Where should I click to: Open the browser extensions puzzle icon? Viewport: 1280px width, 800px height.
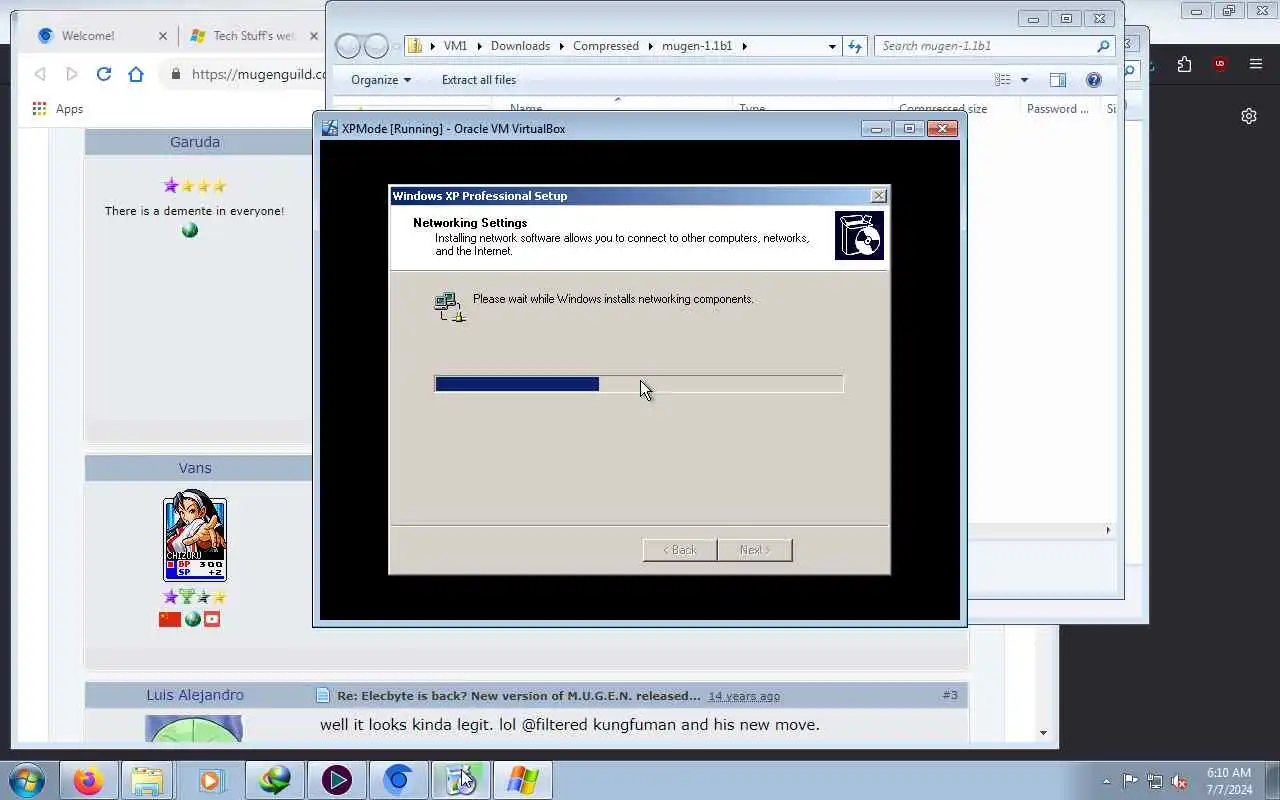coord(1185,64)
